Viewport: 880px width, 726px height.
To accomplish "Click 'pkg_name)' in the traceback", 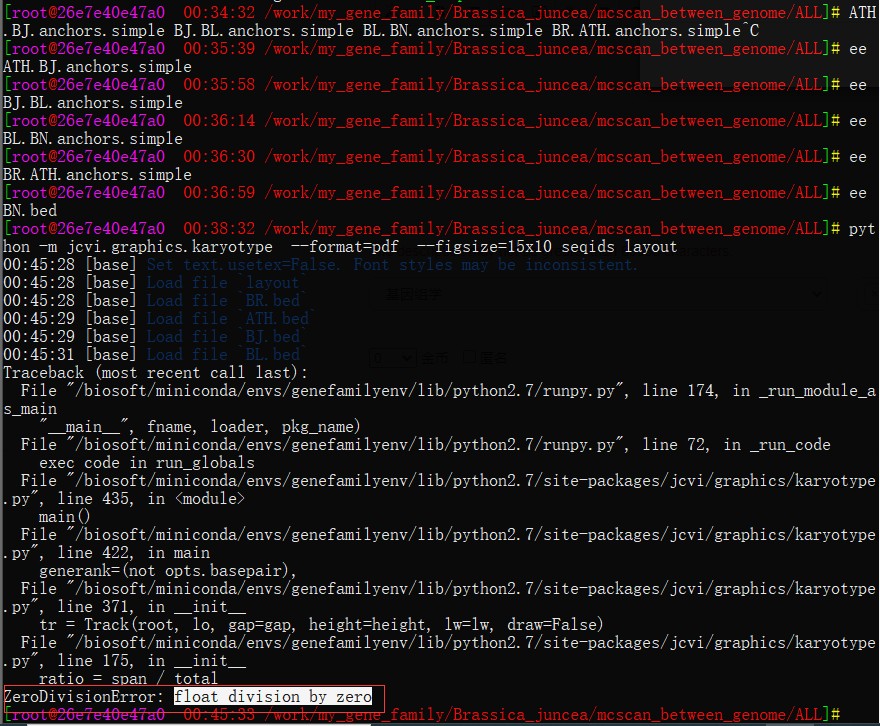I will [321, 427].
